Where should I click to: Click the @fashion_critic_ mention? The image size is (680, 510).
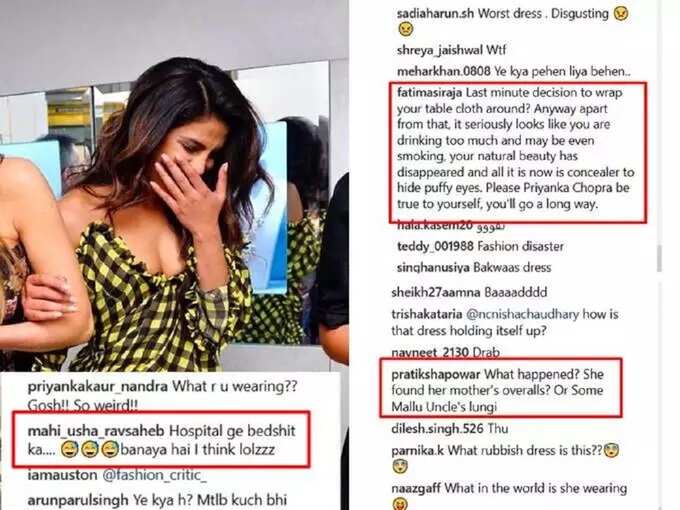(154, 475)
